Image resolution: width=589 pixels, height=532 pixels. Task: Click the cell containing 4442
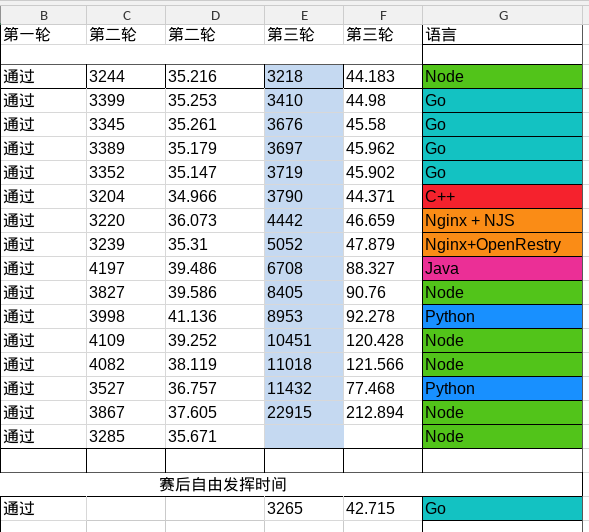[304, 221]
